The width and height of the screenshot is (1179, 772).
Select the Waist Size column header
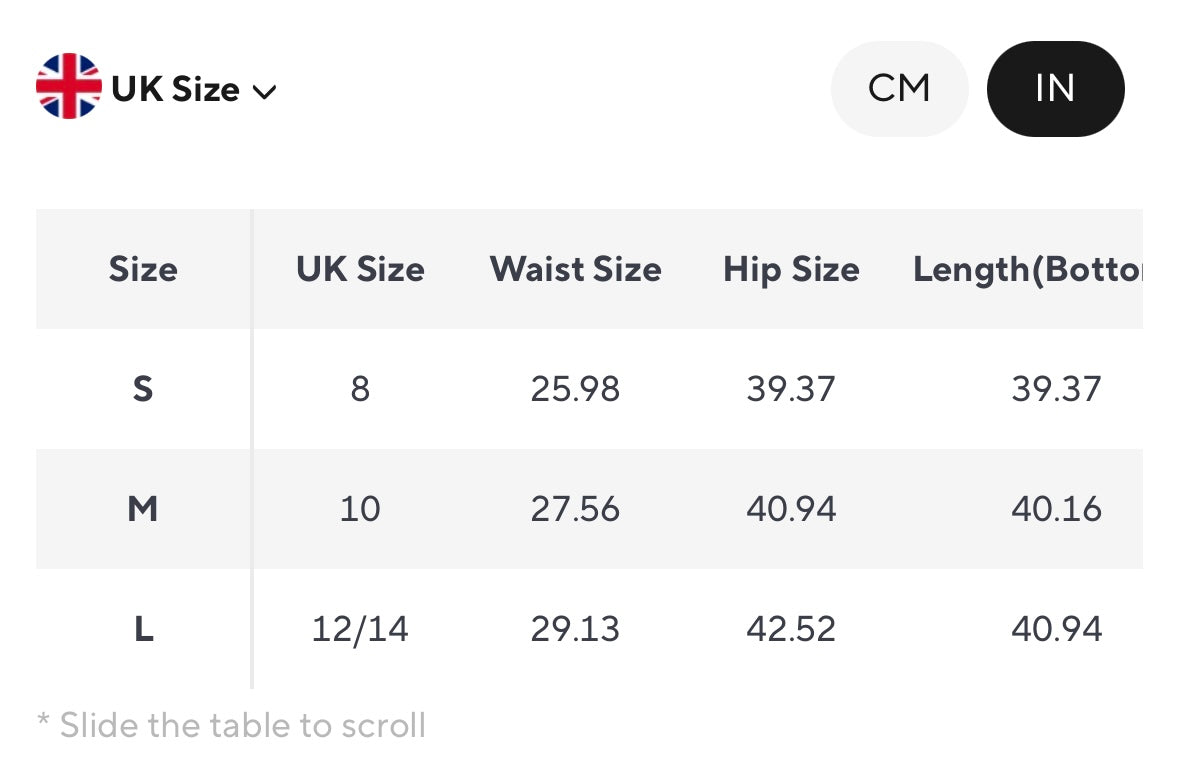tap(575, 269)
